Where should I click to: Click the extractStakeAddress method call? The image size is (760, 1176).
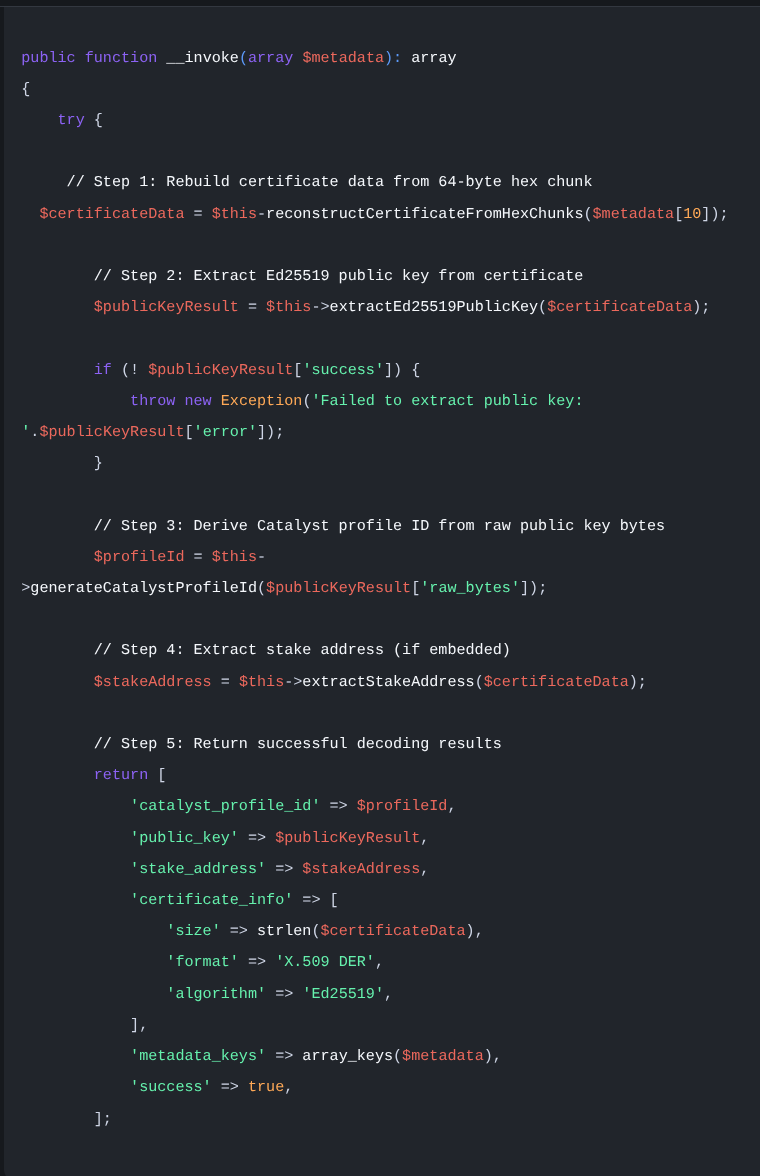(x=388, y=682)
